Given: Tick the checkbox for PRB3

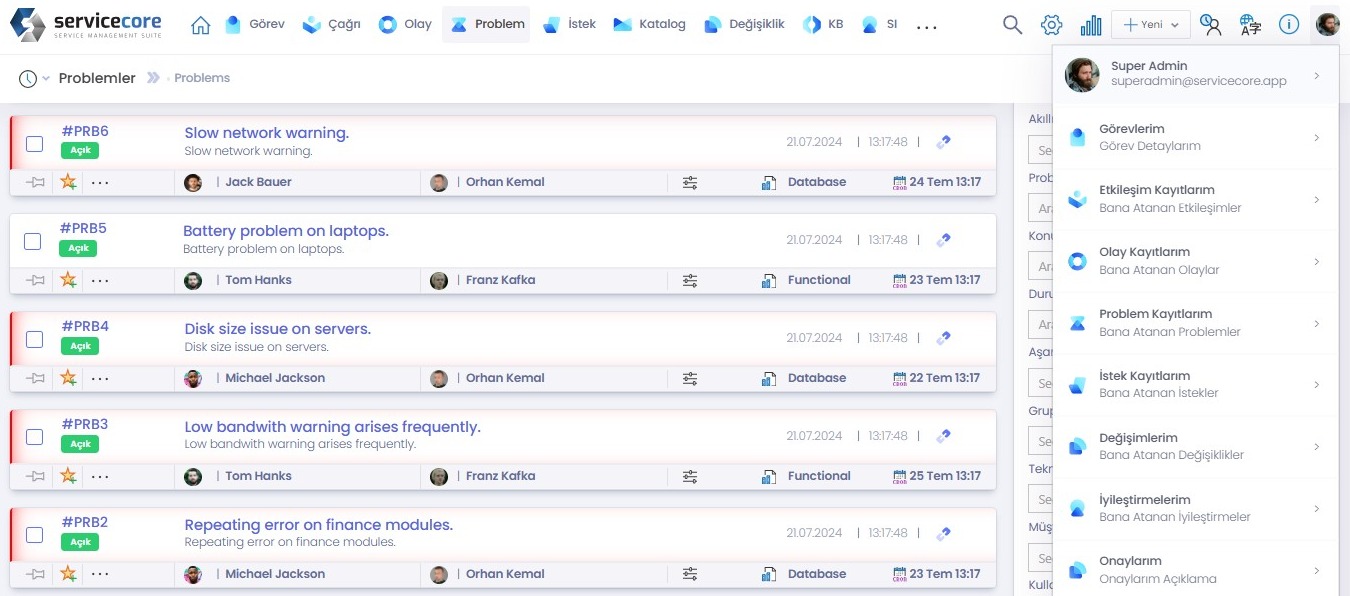Looking at the screenshot, I should tap(34, 437).
